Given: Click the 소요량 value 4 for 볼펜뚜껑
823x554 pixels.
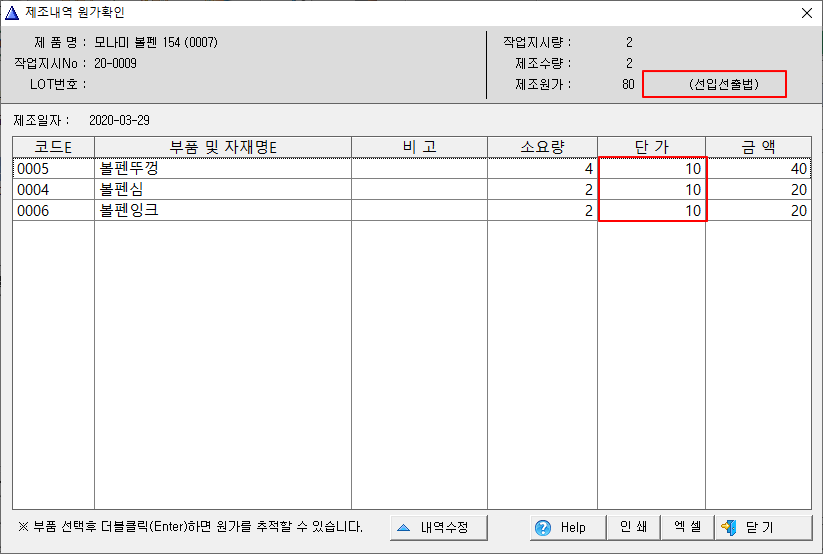Looking at the screenshot, I should pos(588,169).
